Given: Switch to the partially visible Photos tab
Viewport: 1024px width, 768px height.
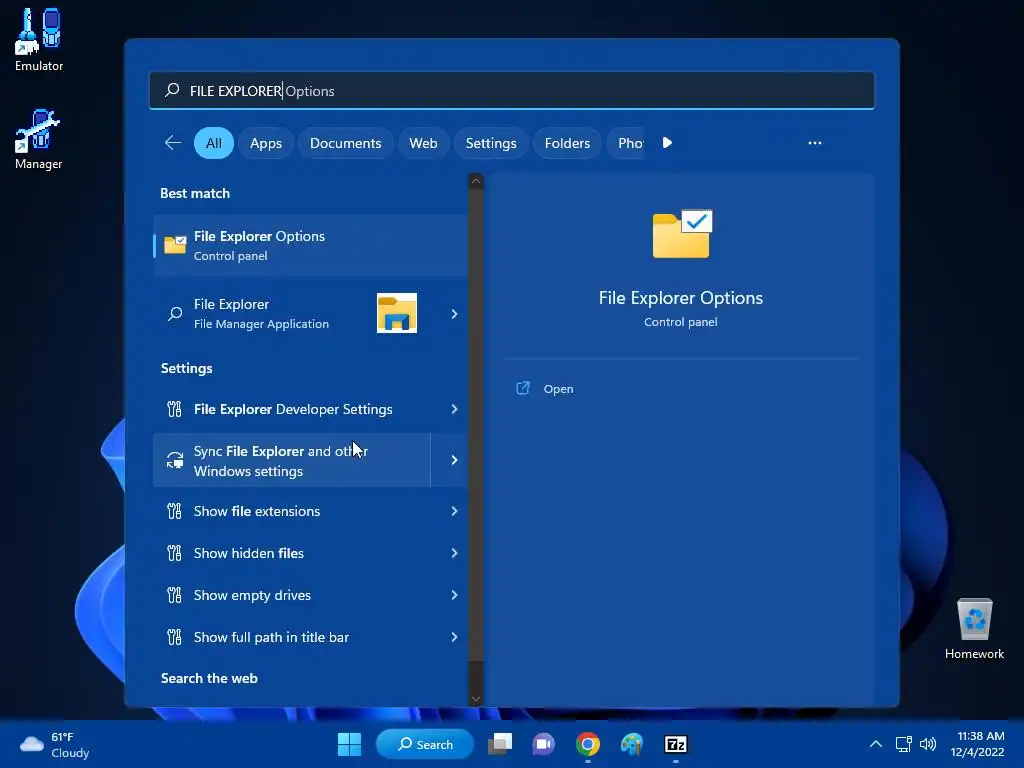Looking at the screenshot, I should [626, 143].
